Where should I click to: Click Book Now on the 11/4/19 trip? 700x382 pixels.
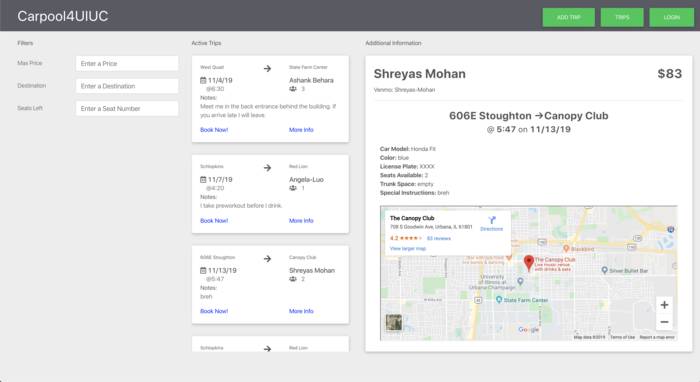point(214,130)
